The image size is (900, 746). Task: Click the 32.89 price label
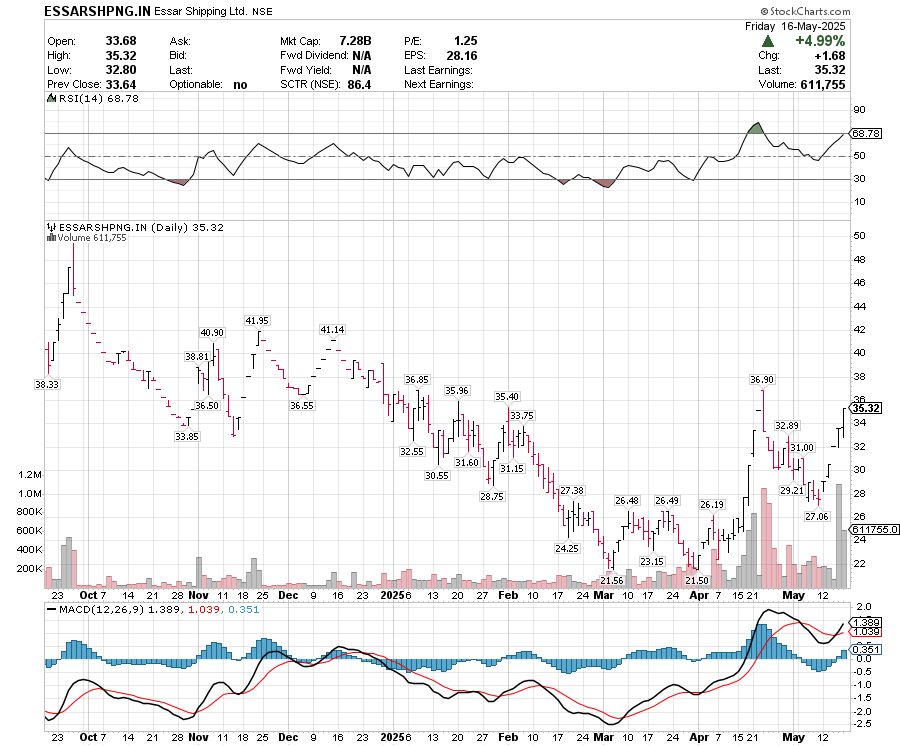coord(786,426)
